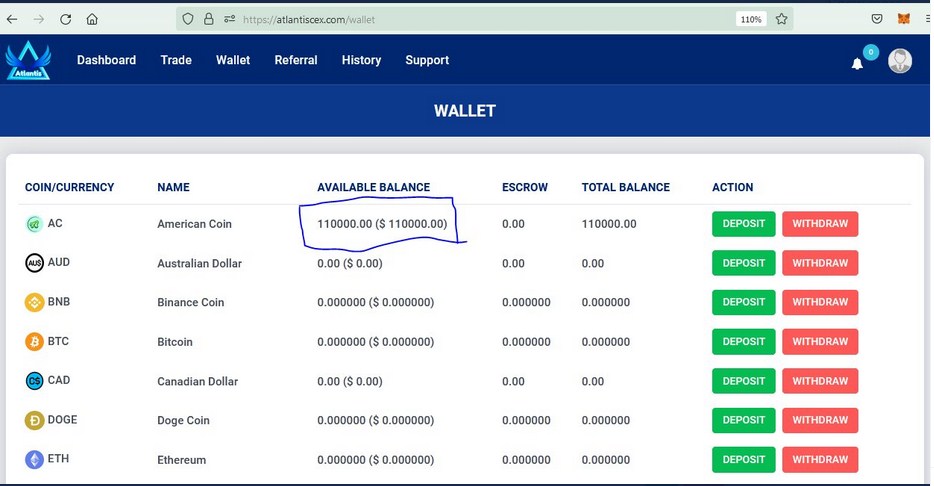Viewport: 934px width, 486px height.
Task: Deposit Ethereum
Action: 743,459
